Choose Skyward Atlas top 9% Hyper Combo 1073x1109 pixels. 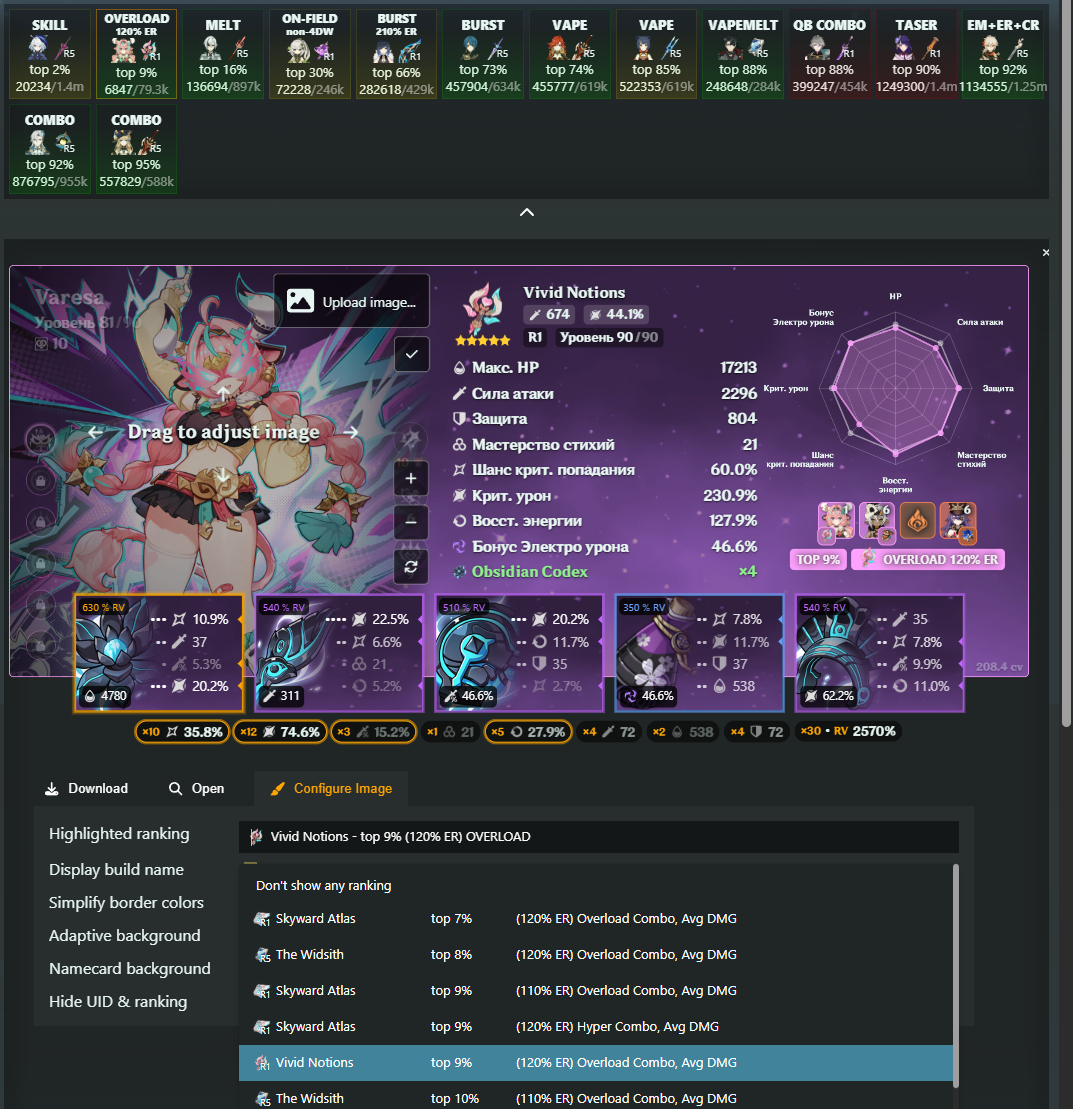(x=596, y=1027)
